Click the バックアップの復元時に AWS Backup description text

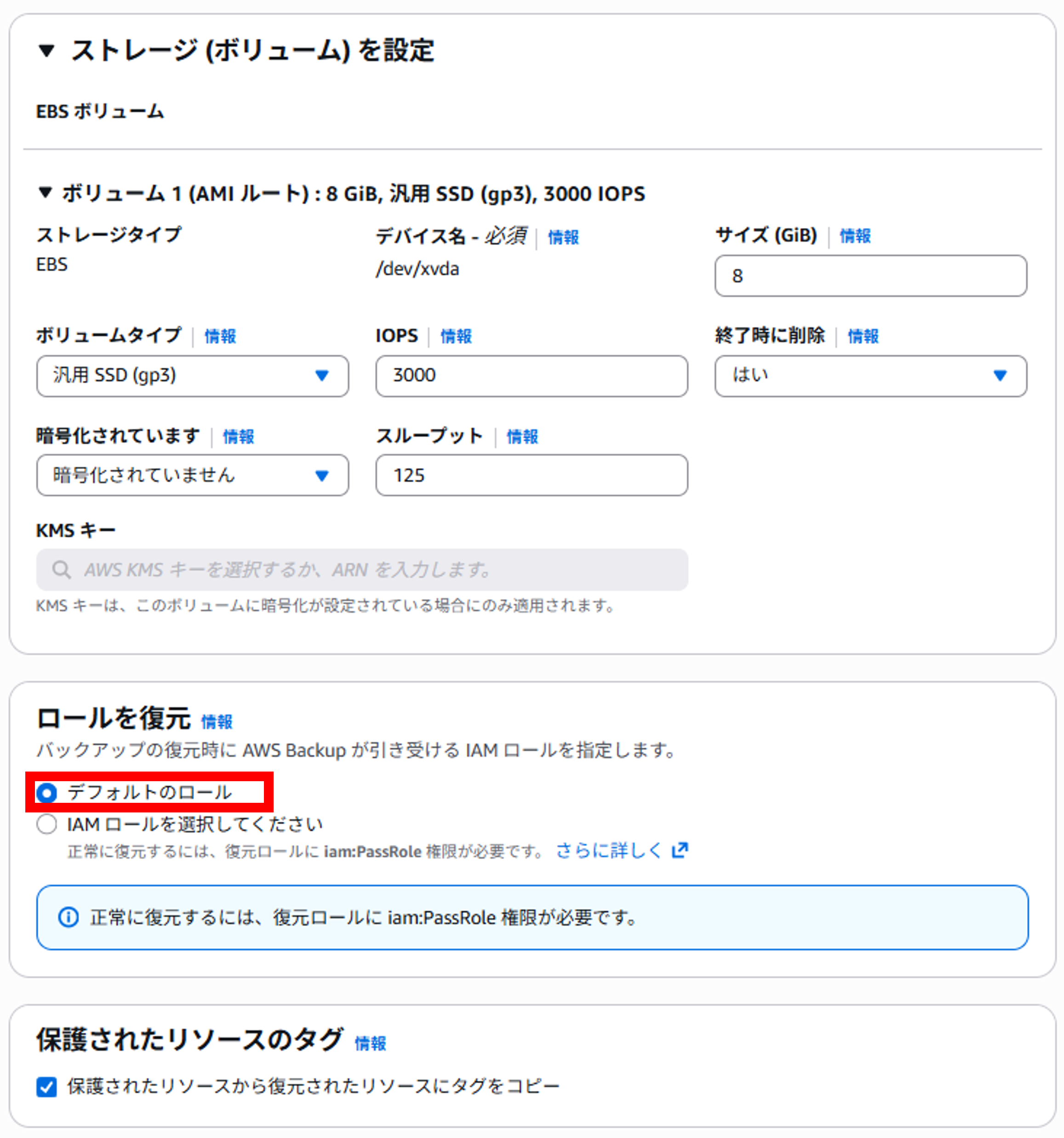tap(356, 750)
